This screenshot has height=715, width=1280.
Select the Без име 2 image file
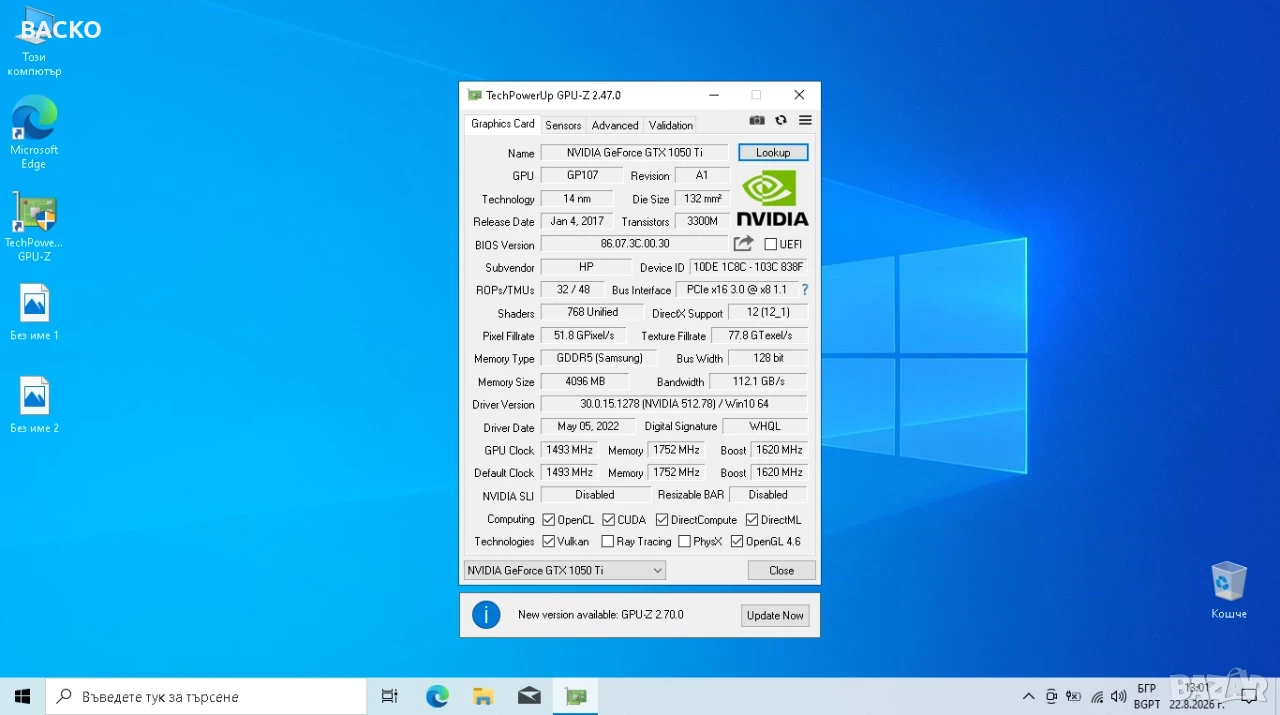click(34, 405)
